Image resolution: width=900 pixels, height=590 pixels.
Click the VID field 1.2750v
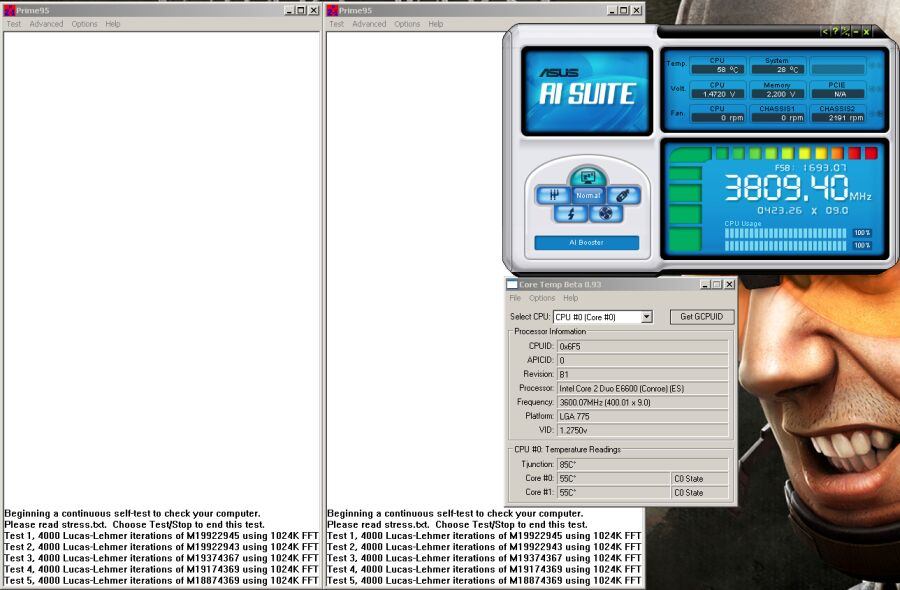[642, 430]
